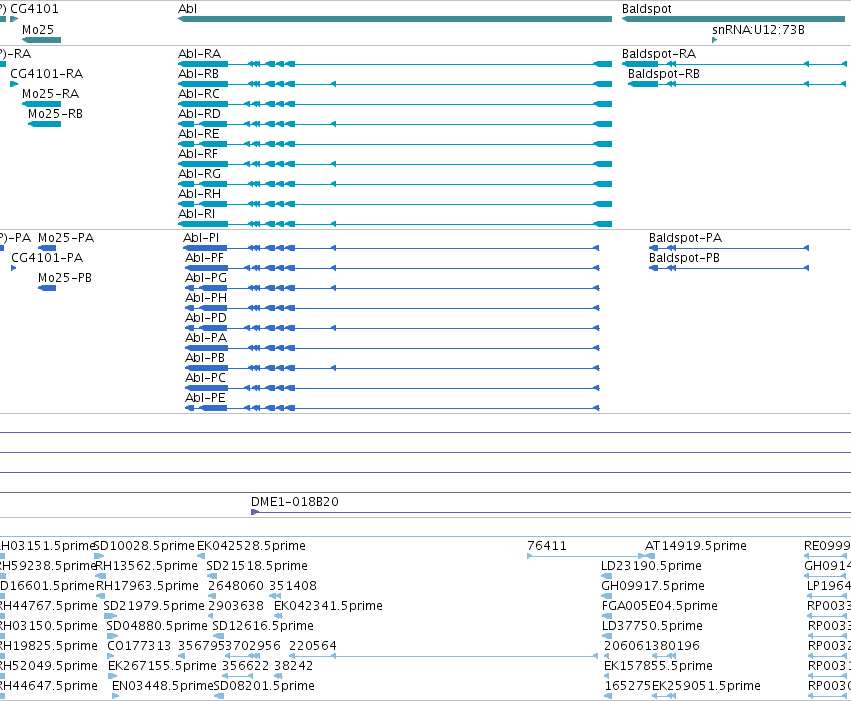Image resolution: width=851 pixels, height=701 pixels.
Task: Click the Abl-RC transcript label
Action: coord(199,94)
